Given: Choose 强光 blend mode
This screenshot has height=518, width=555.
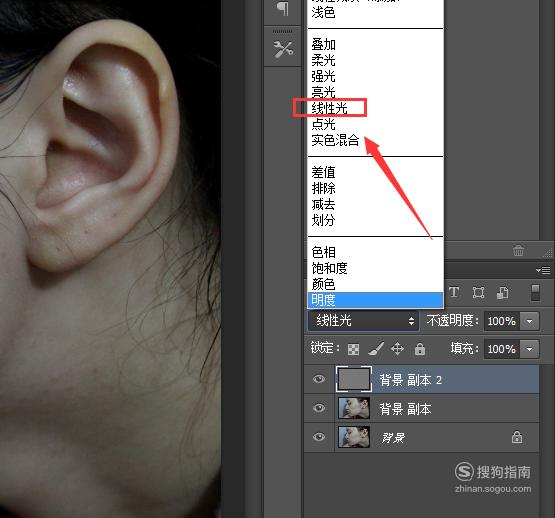Looking at the screenshot, I should point(375,76).
